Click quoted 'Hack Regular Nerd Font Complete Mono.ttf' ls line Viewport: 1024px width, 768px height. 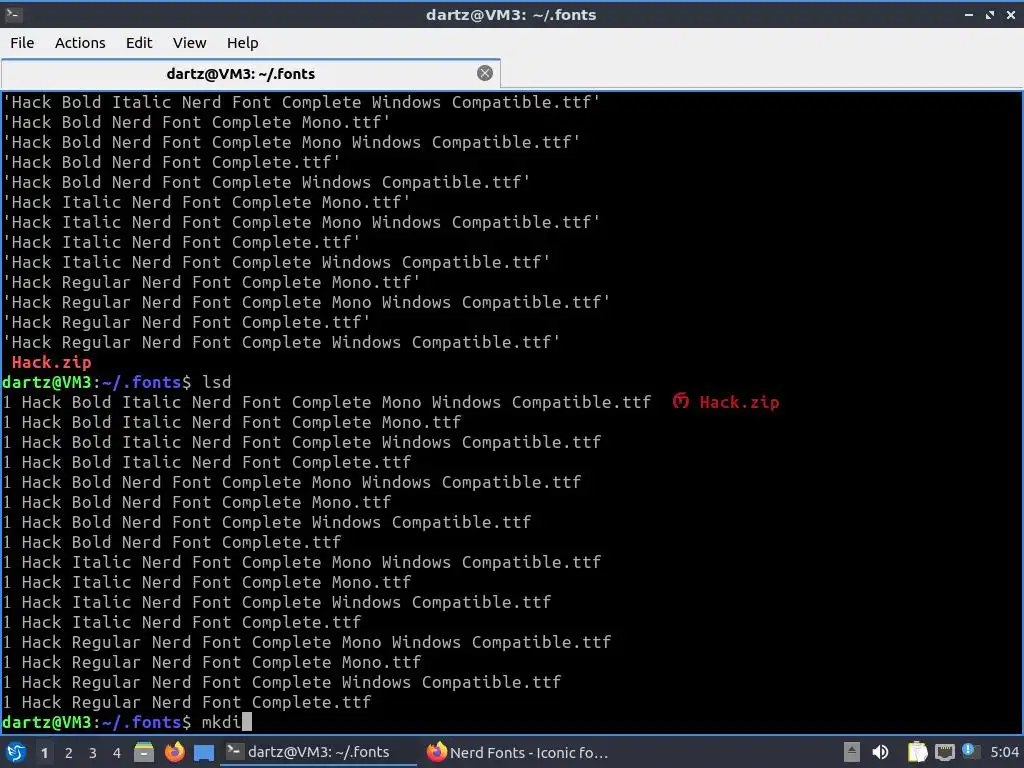pyautogui.click(x=212, y=282)
